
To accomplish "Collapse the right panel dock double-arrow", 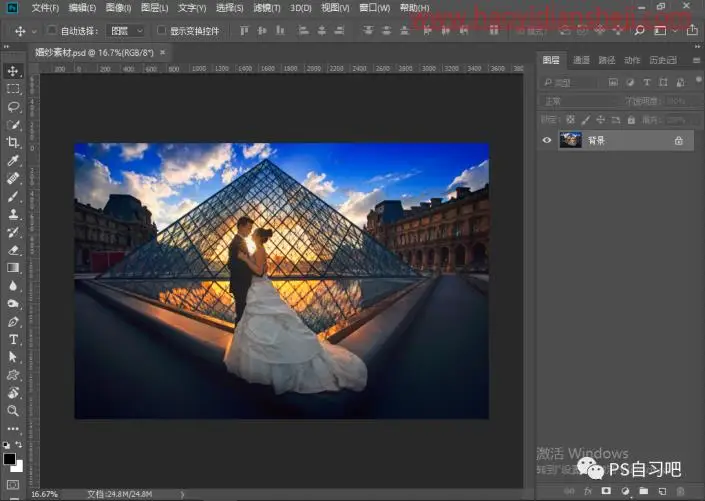I will pyautogui.click(x=697, y=46).
